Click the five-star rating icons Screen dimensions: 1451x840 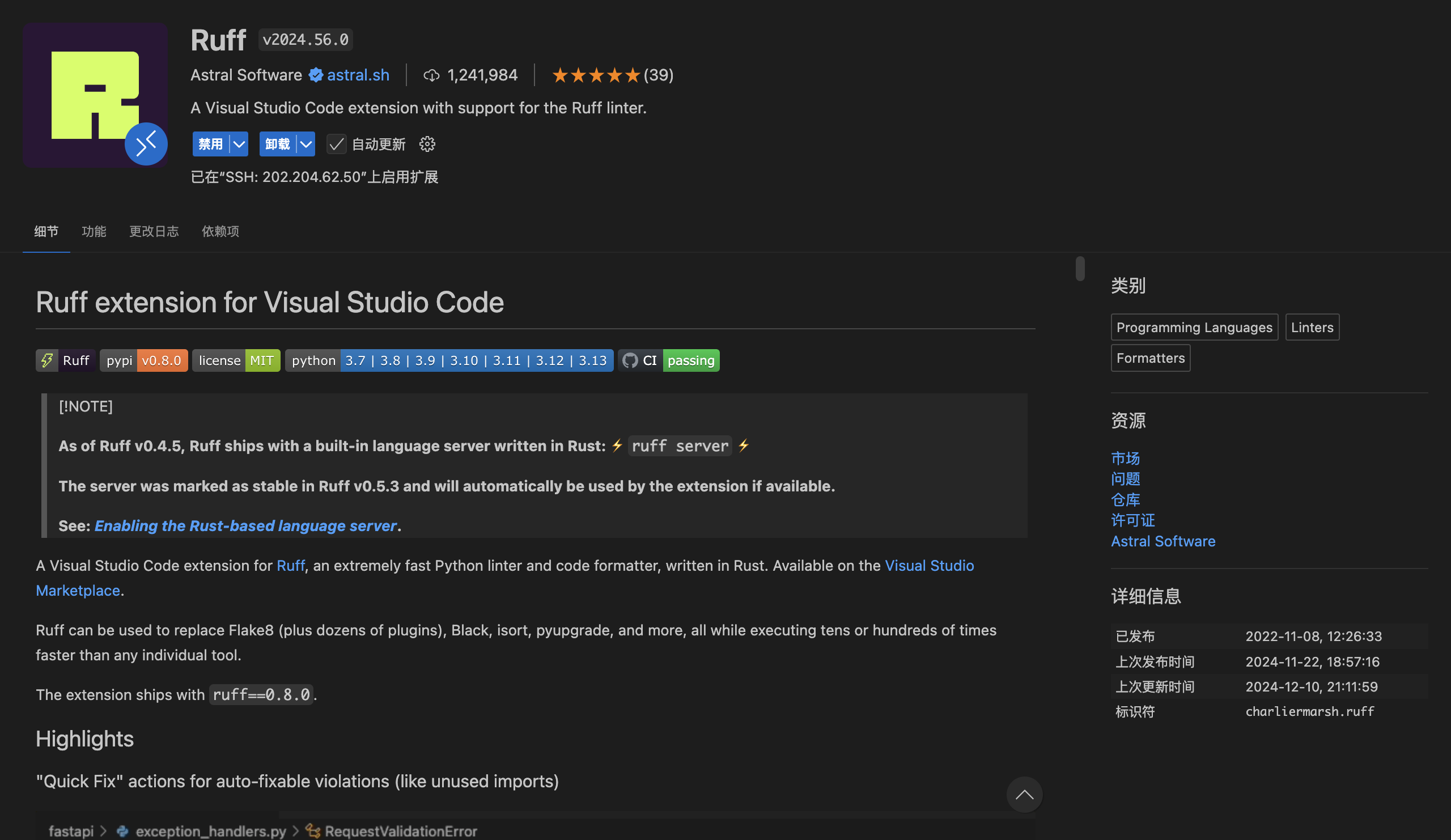pos(595,75)
